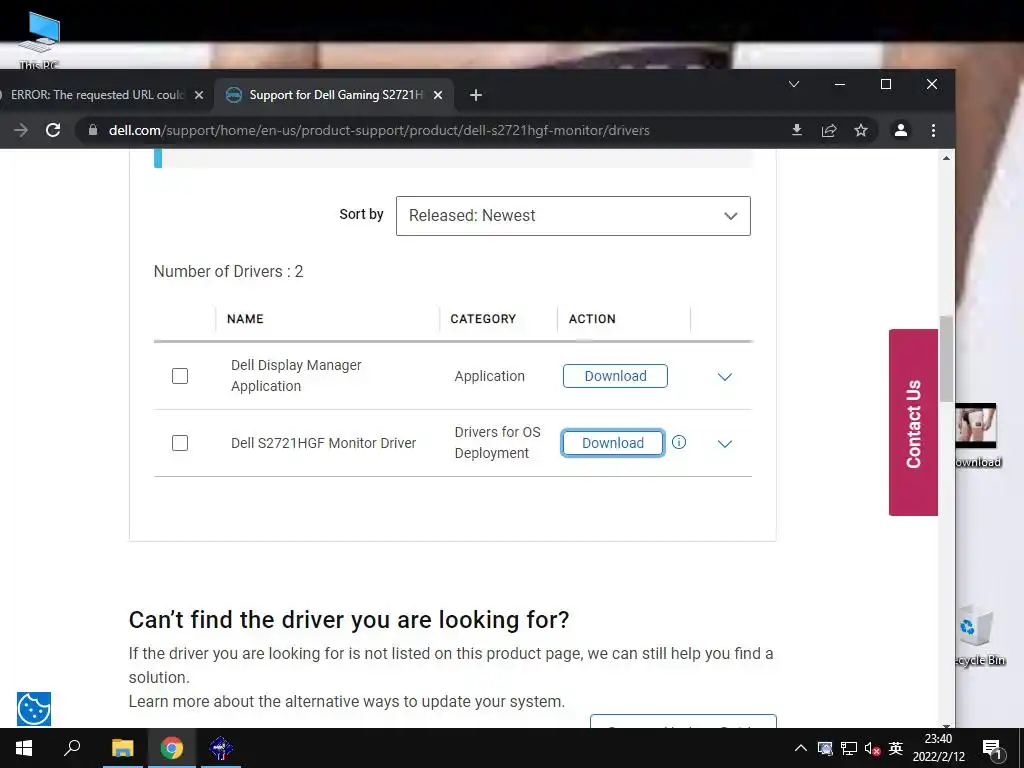1024x768 pixels.
Task: Open File Explorer from taskbar
Action: pos(122,748)
